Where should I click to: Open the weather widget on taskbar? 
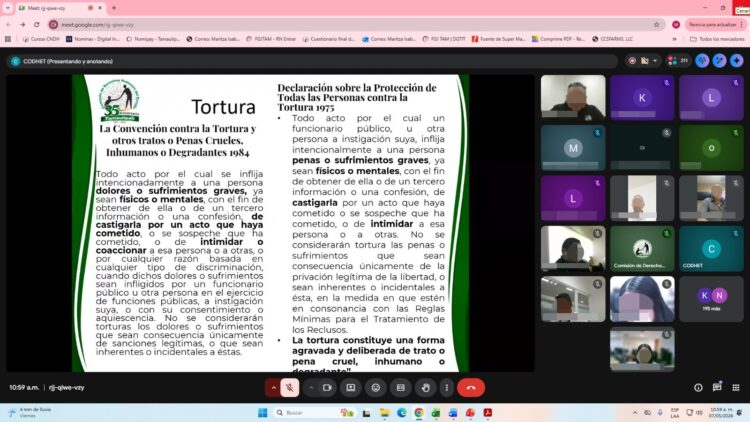[30, 412]
